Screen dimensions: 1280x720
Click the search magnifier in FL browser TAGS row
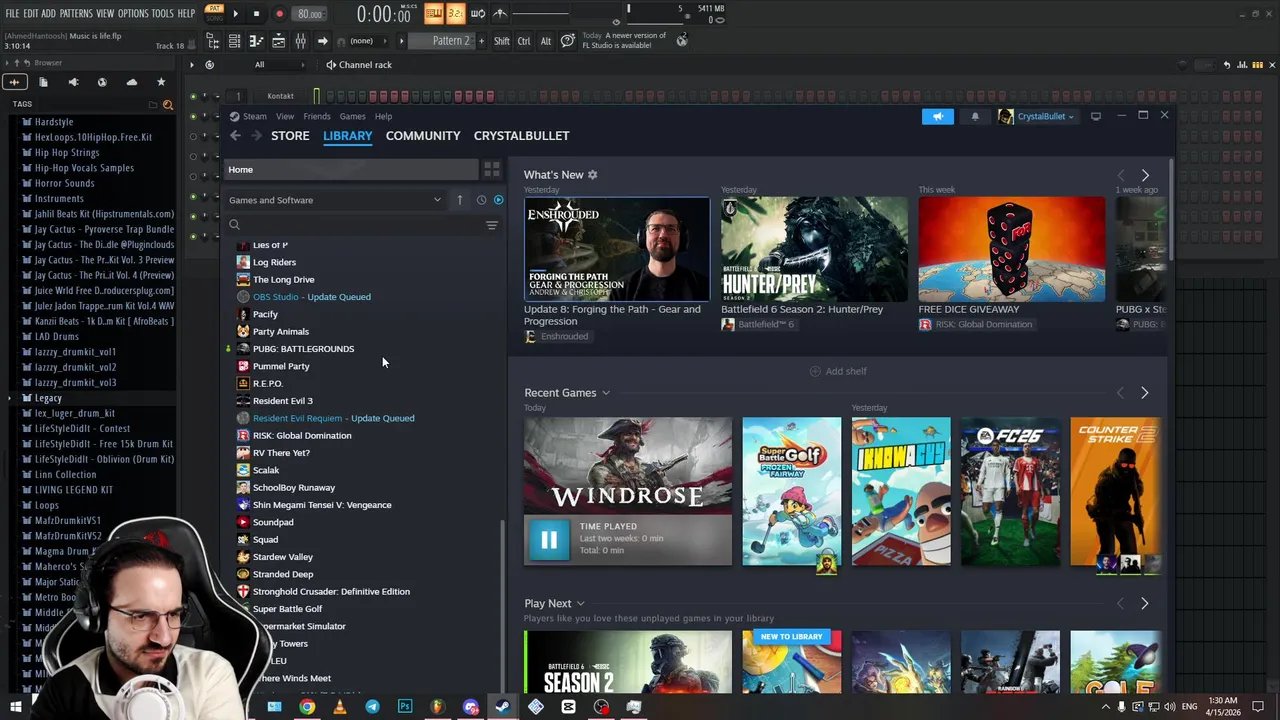(x=167, y=104)
